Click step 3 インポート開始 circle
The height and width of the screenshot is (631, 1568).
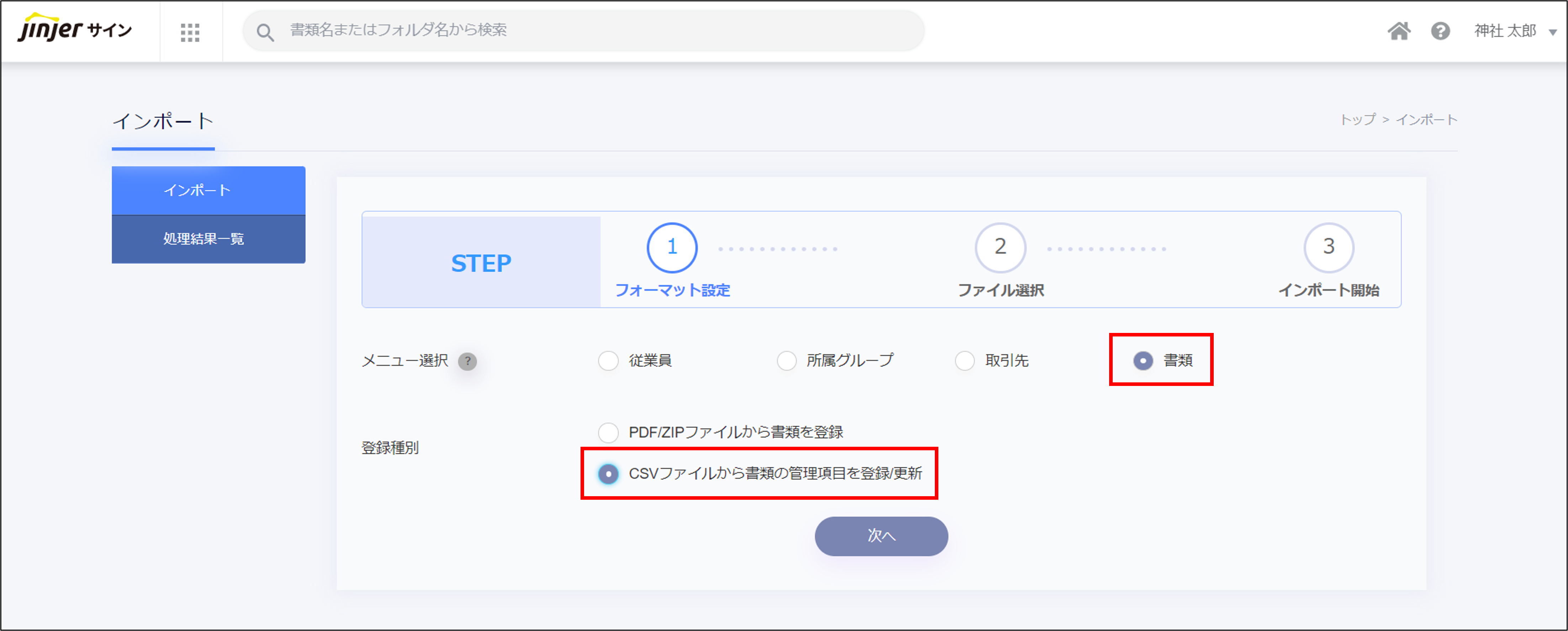tap(1328, 248)
